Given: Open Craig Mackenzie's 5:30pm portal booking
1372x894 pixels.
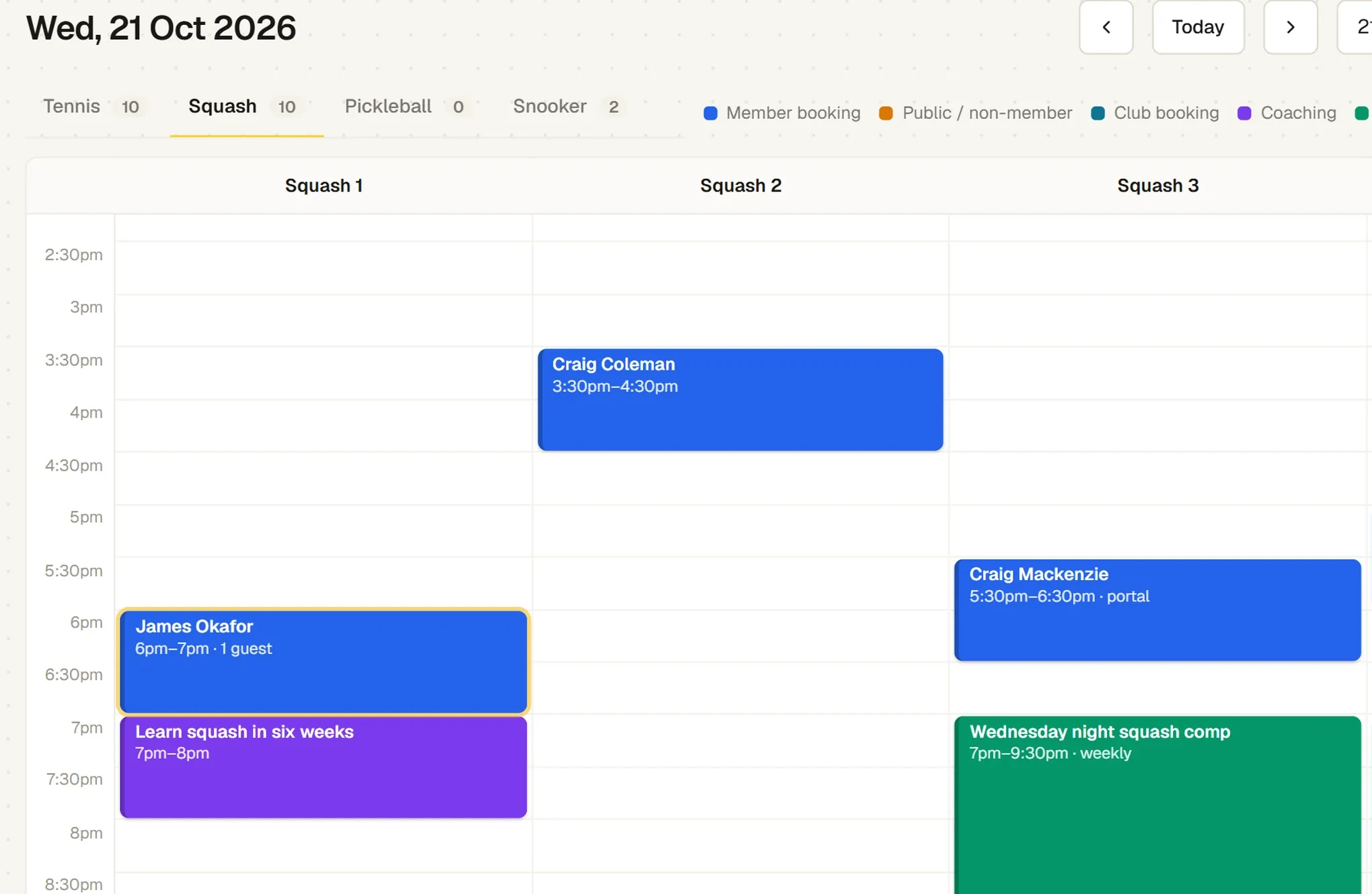Looking at the screenshot, I should point(1157,610).
